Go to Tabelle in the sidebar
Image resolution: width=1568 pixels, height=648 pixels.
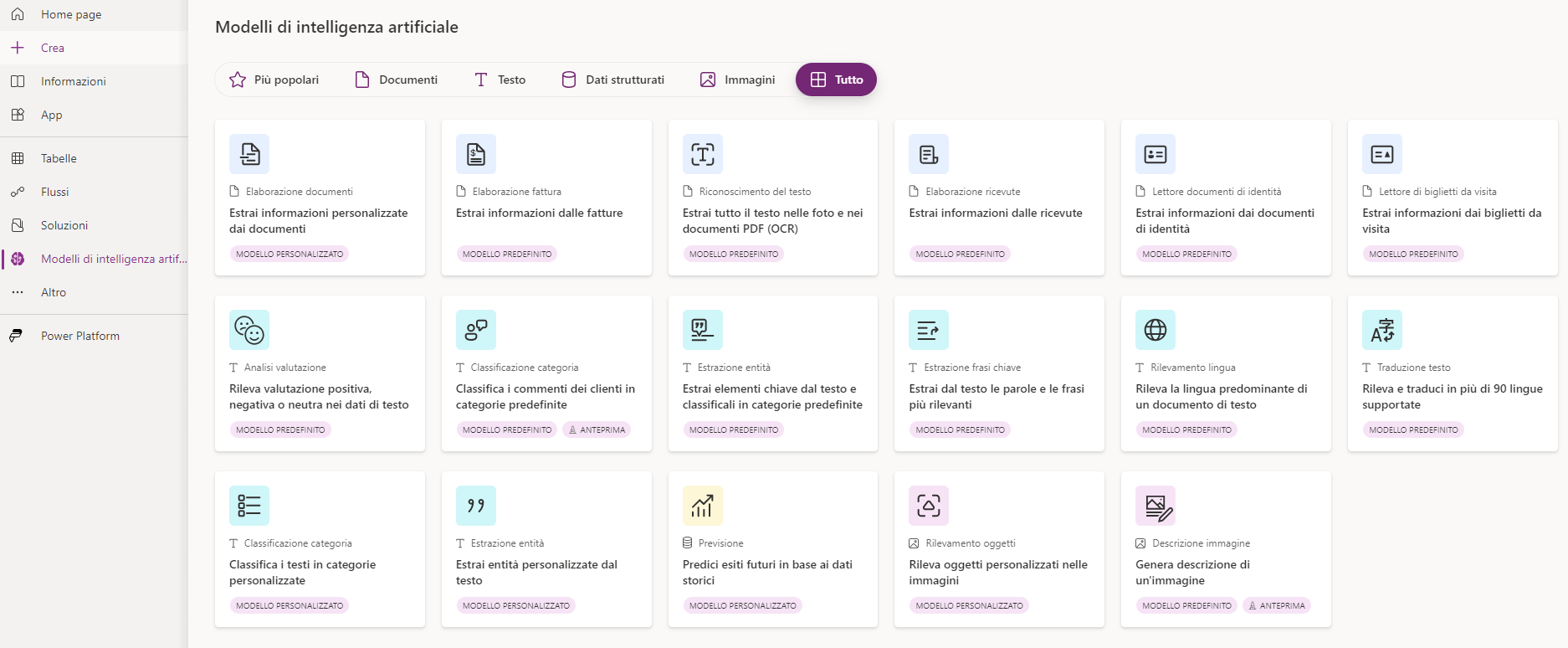pos(59,158)
